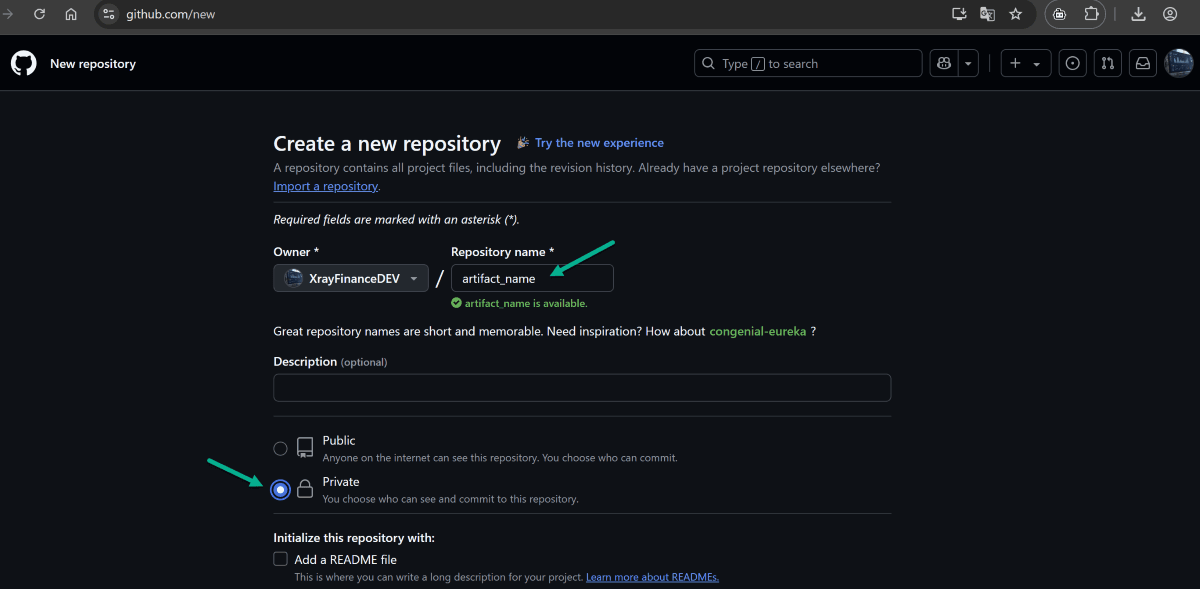Open the account menu via profile avatar

click(1178, 62)
